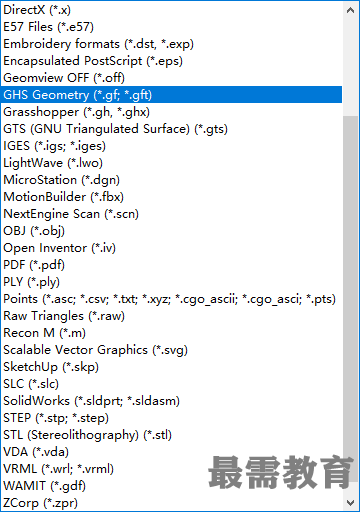Select Embroidery formats (*.dst, *.exp)
This screenshot has height=512, width=360.
[171, 44]
